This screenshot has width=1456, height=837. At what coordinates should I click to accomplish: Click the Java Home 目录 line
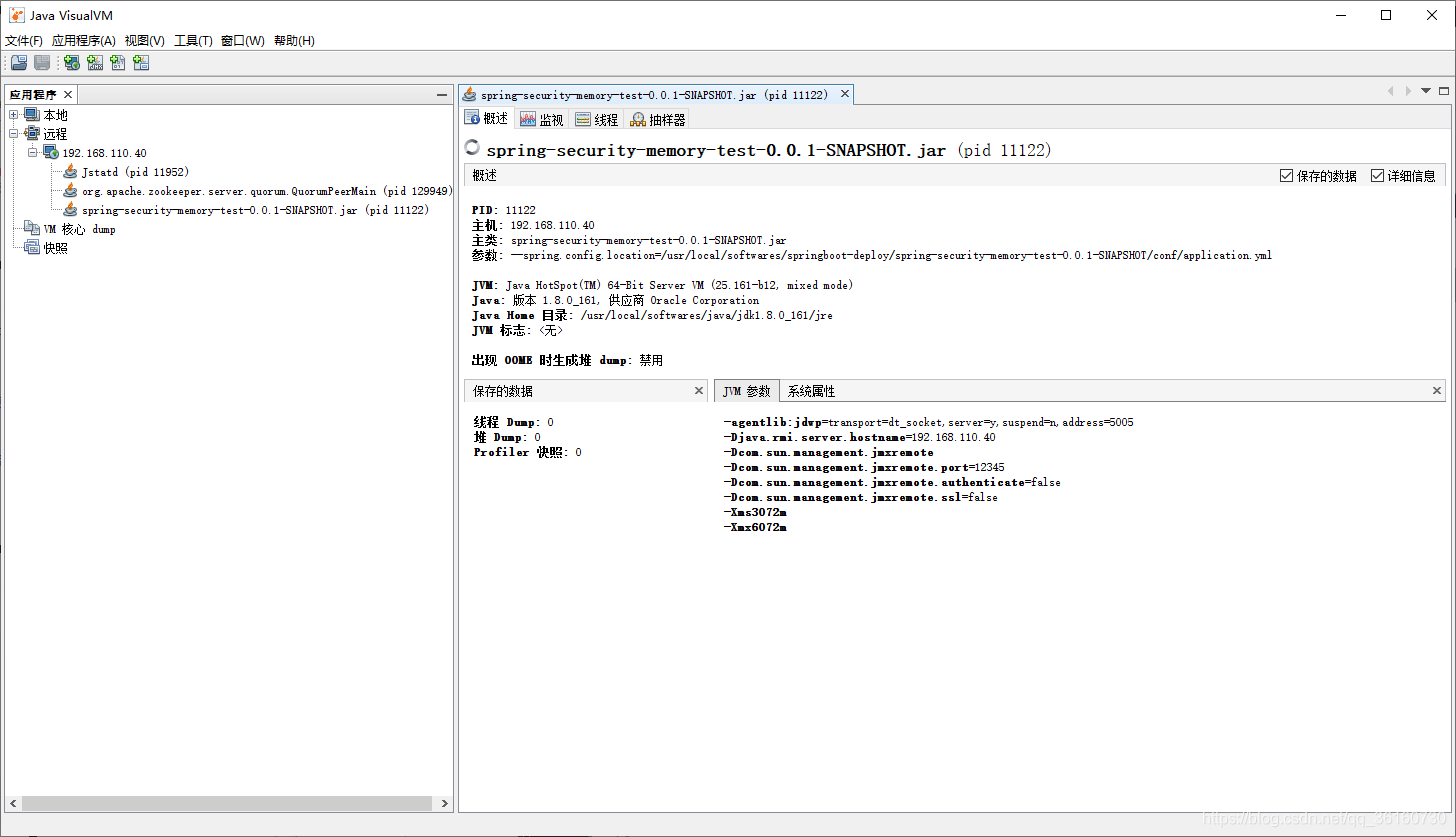(x=652, y=315)
